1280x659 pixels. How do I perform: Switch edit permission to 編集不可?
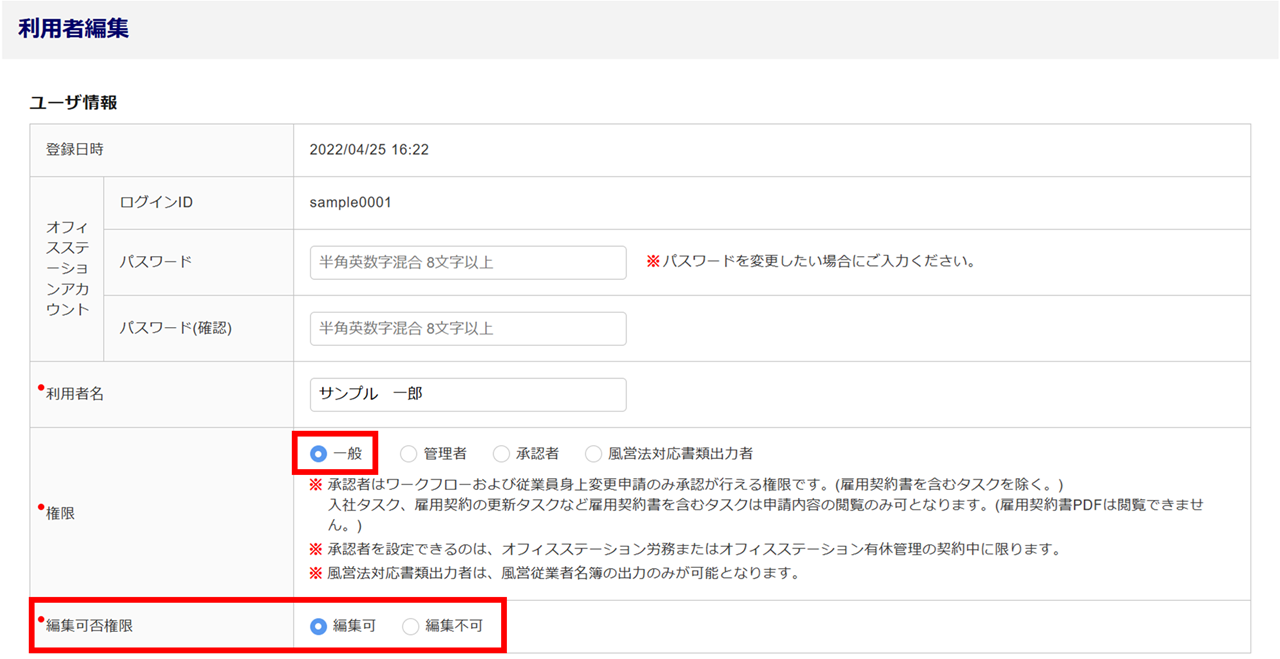tap(411, 627)
